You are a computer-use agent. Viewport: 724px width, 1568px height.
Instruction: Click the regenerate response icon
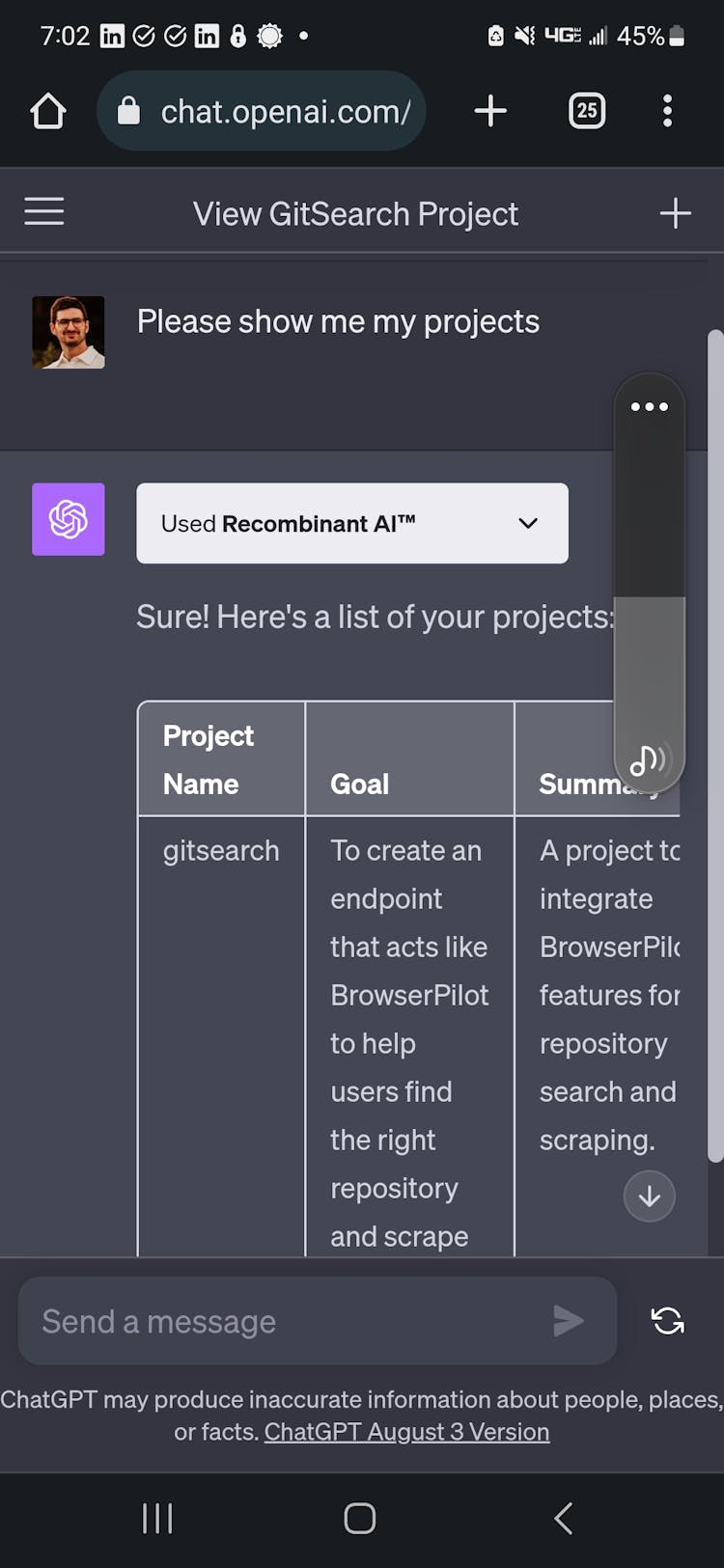[667, 1321]
